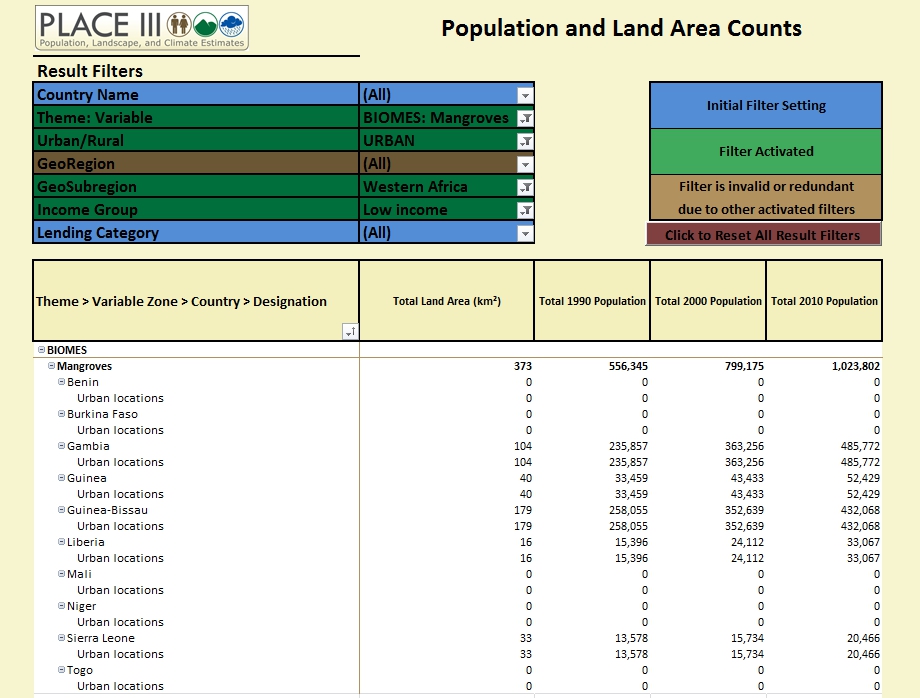Click the funnel icon on GeoSubregion filter

(524, 186)
